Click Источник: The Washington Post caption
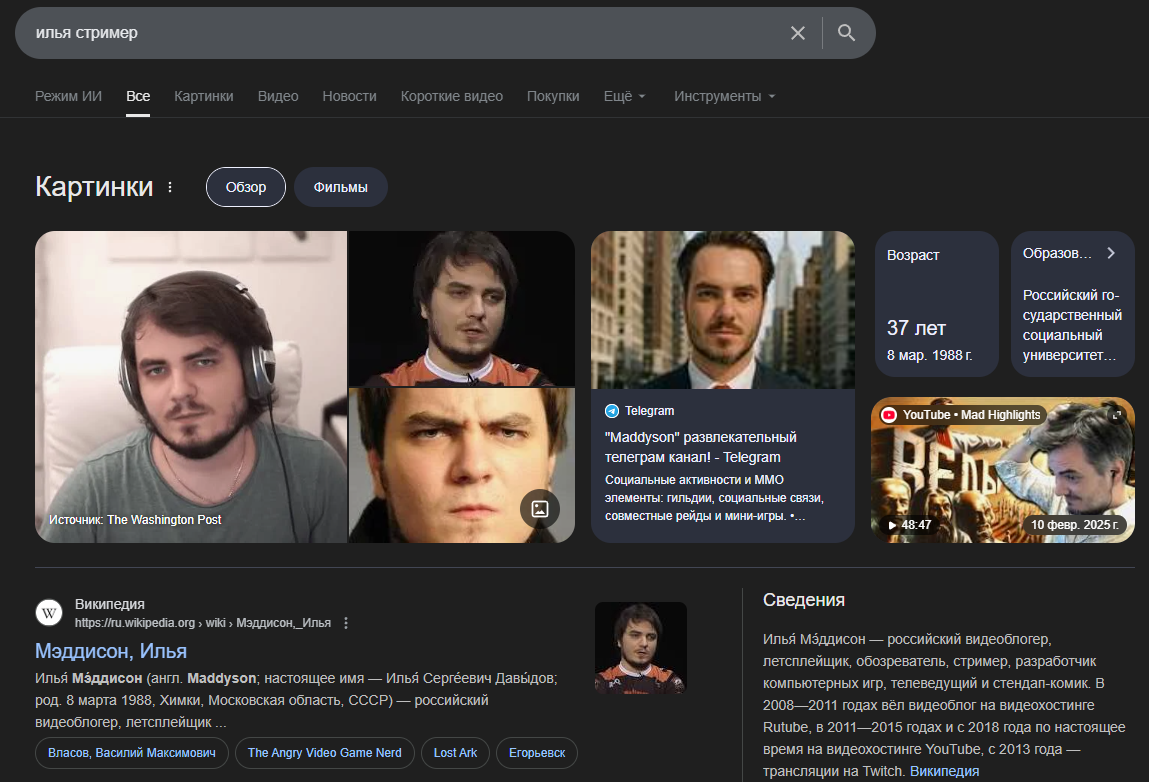Image resolution: width=1149 pixels, height=782 pixels. pos(135,520)
